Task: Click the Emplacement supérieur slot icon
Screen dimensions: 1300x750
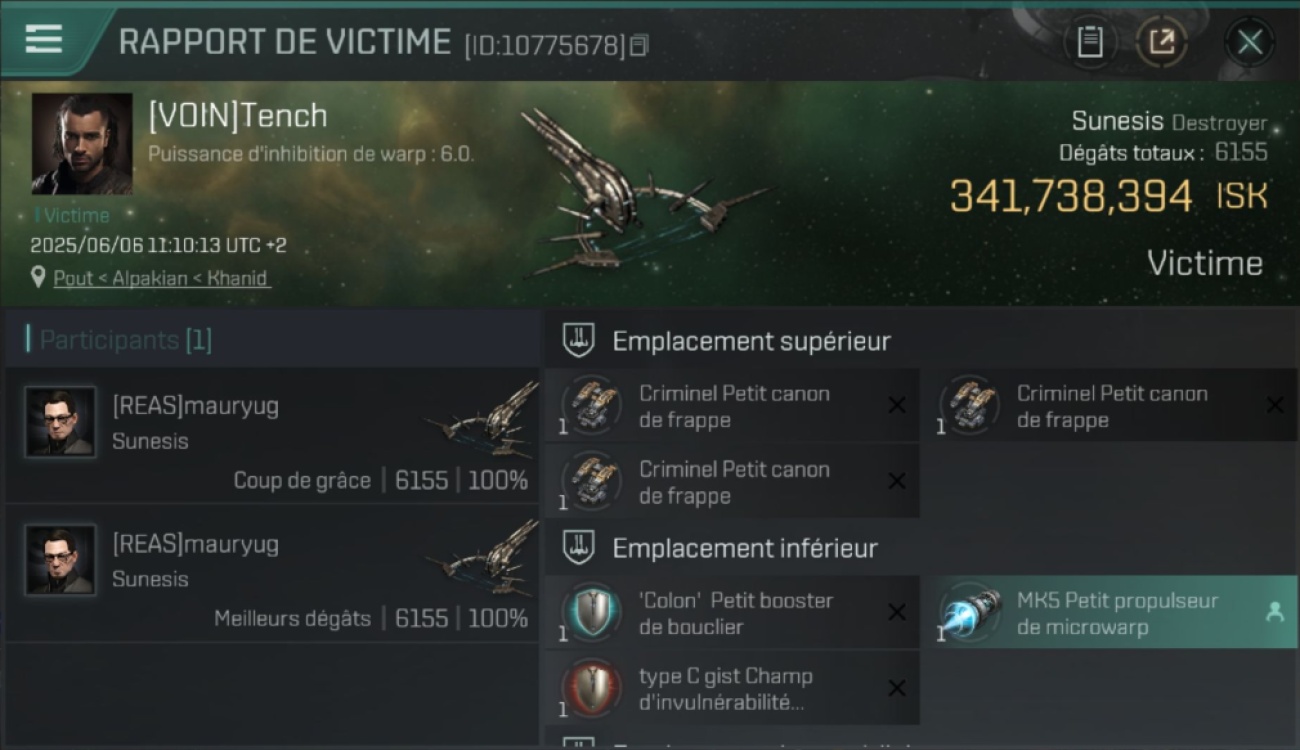Action: 578,340
